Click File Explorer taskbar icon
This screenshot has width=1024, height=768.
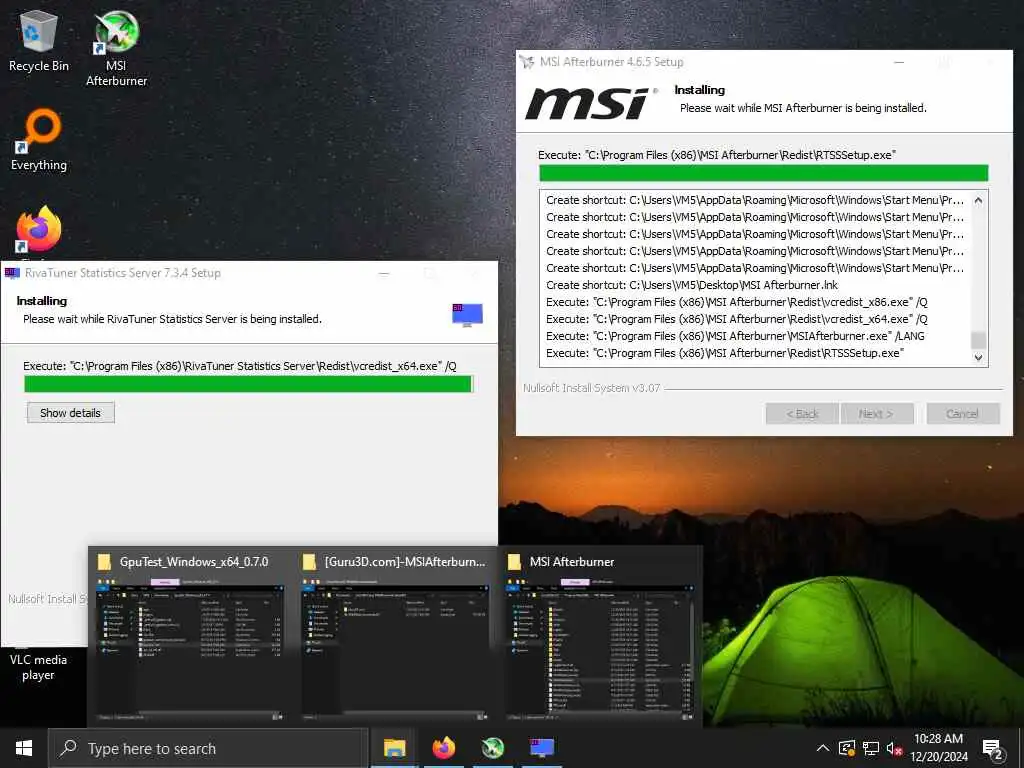[x=394, y=748]
